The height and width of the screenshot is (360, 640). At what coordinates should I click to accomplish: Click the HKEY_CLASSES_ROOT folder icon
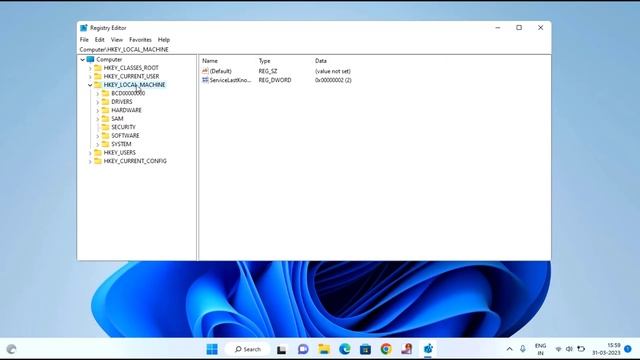pyautogui.click(x=98, y=68)
